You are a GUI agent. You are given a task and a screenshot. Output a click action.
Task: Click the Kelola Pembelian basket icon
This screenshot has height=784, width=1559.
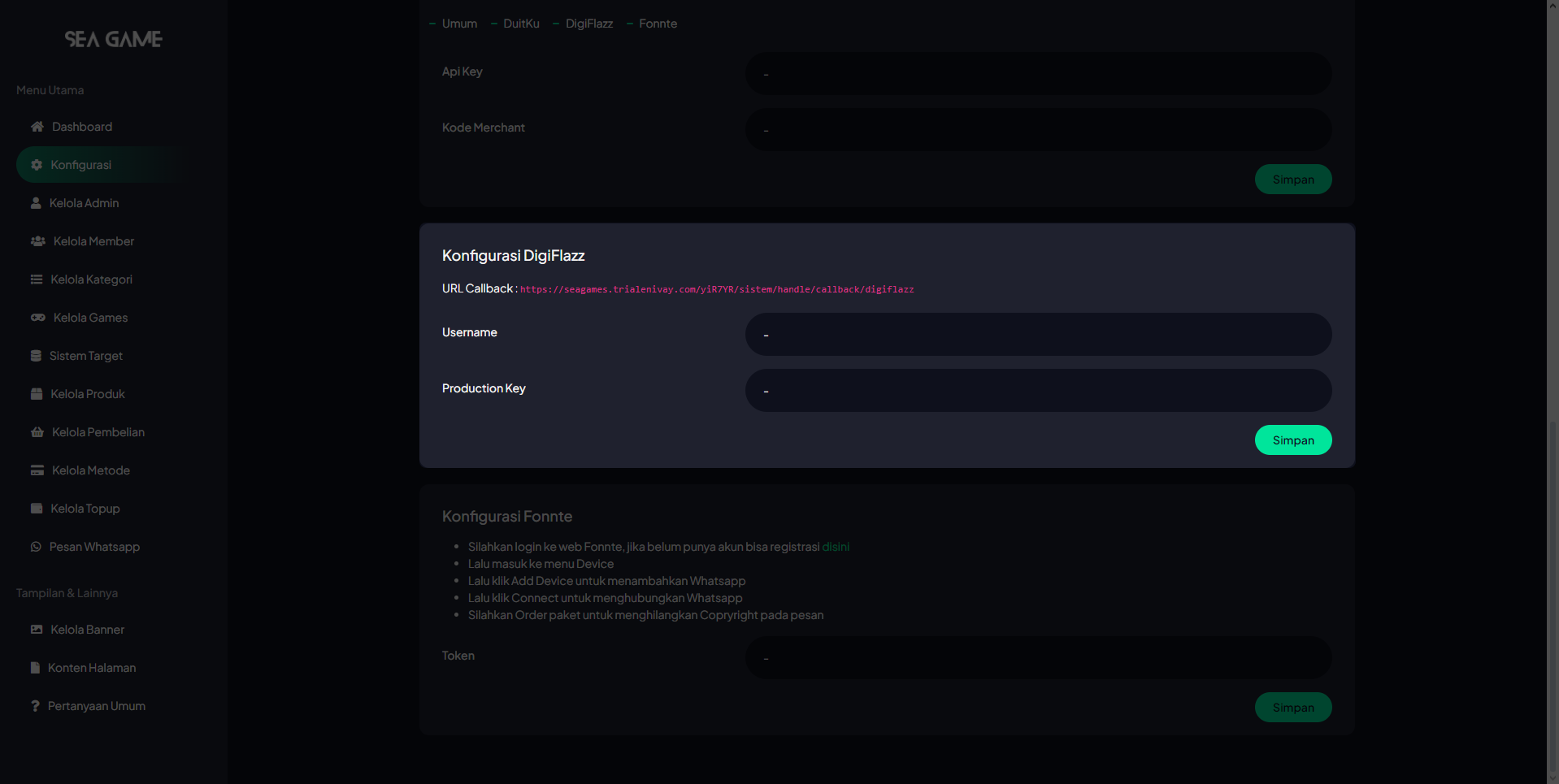tap(37, 432)
